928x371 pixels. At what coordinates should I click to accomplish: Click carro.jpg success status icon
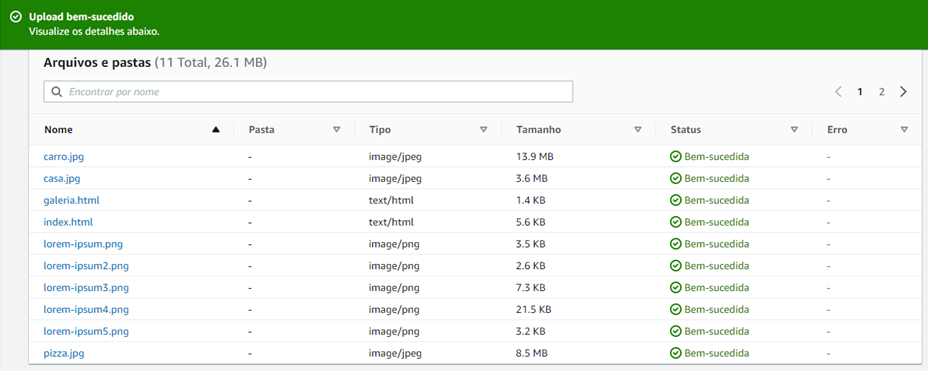click(675, 157)
